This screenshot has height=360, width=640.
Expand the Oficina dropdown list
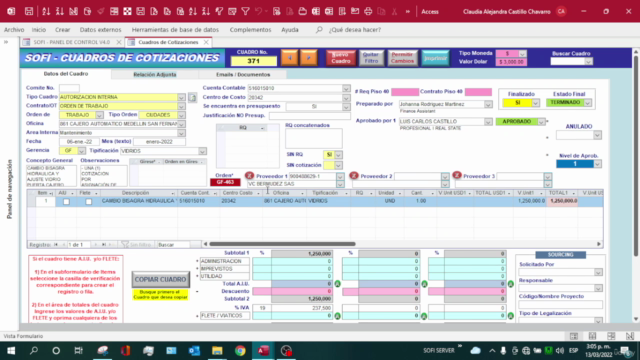[x=181, y=124]
